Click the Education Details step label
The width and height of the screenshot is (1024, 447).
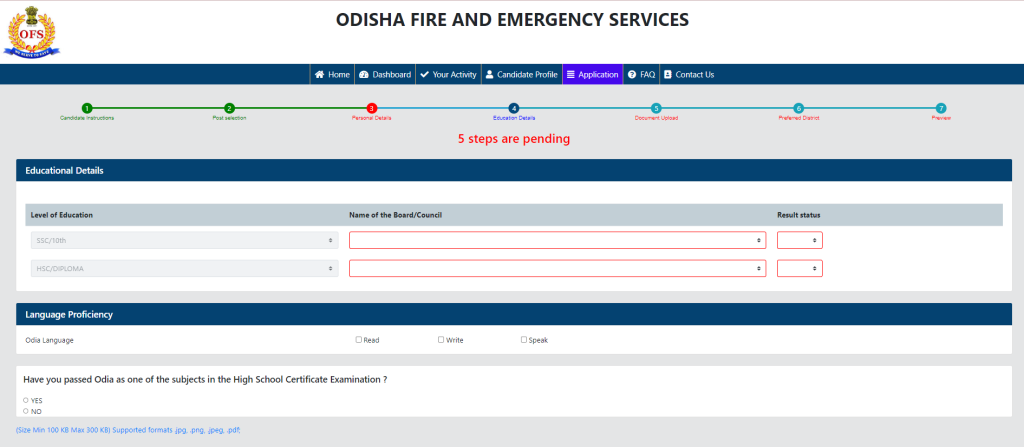click(514, 118)
